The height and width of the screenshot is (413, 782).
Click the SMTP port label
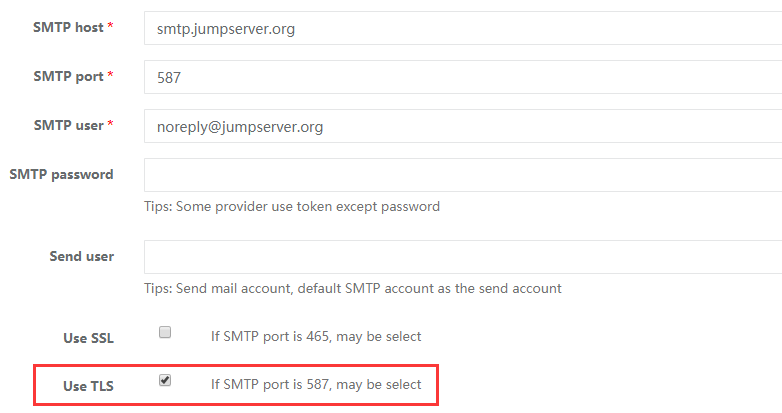[68, 77]
